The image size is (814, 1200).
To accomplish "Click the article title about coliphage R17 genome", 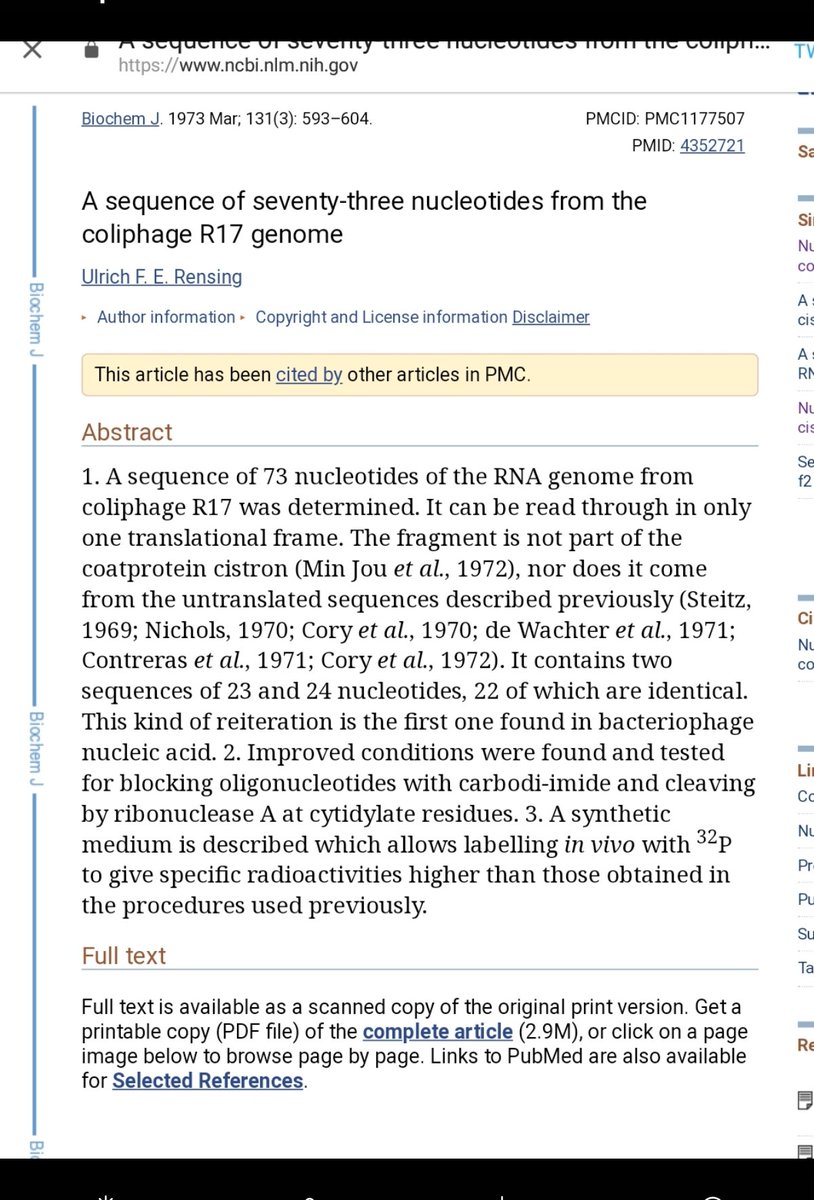I will [364, 217].
